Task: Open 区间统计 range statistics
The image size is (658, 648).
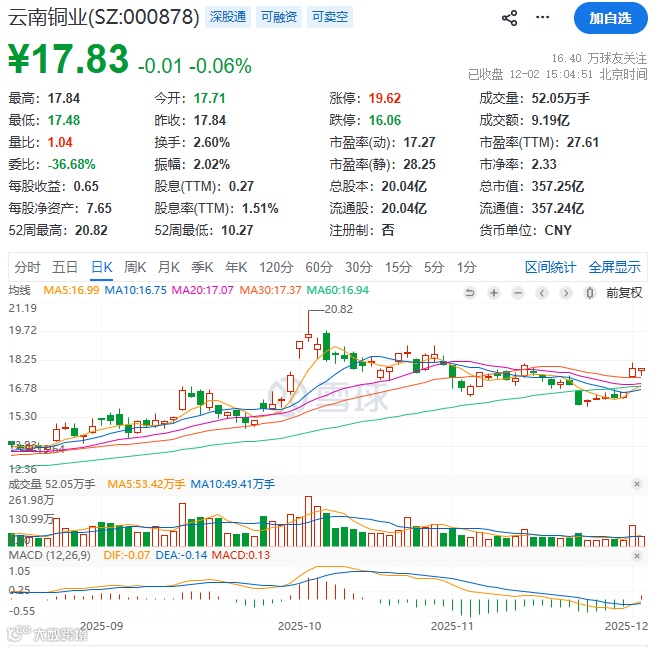Action: click(551, 267)
